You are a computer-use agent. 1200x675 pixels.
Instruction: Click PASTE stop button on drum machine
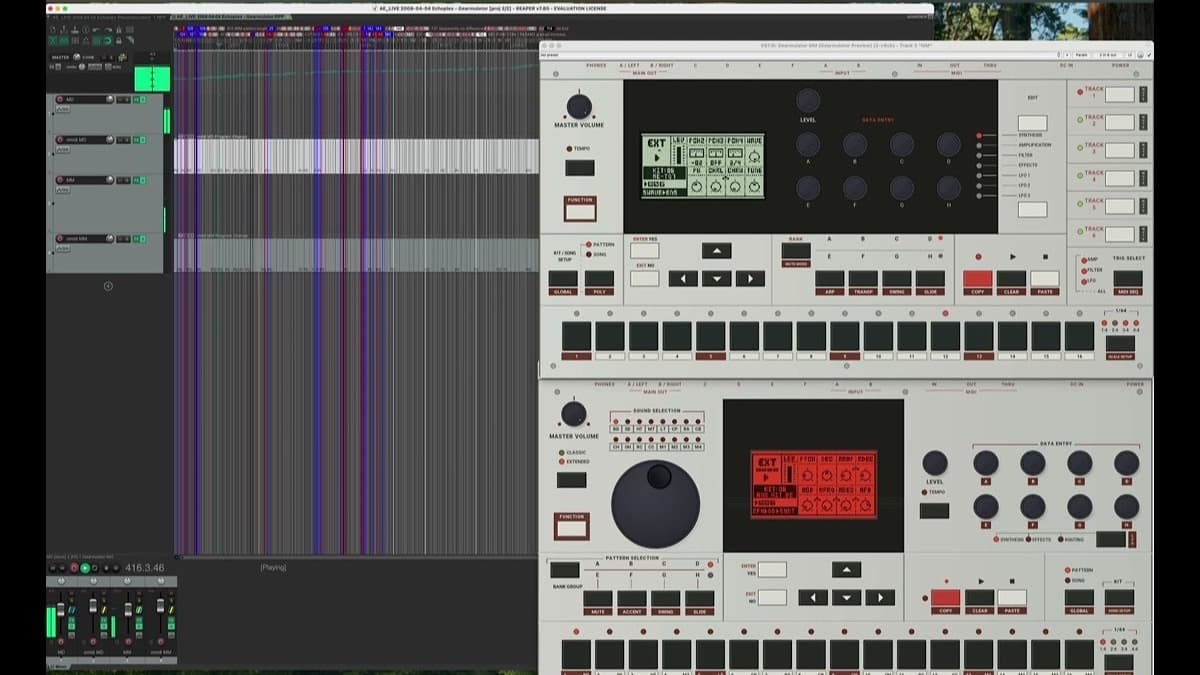point(1012,598)
